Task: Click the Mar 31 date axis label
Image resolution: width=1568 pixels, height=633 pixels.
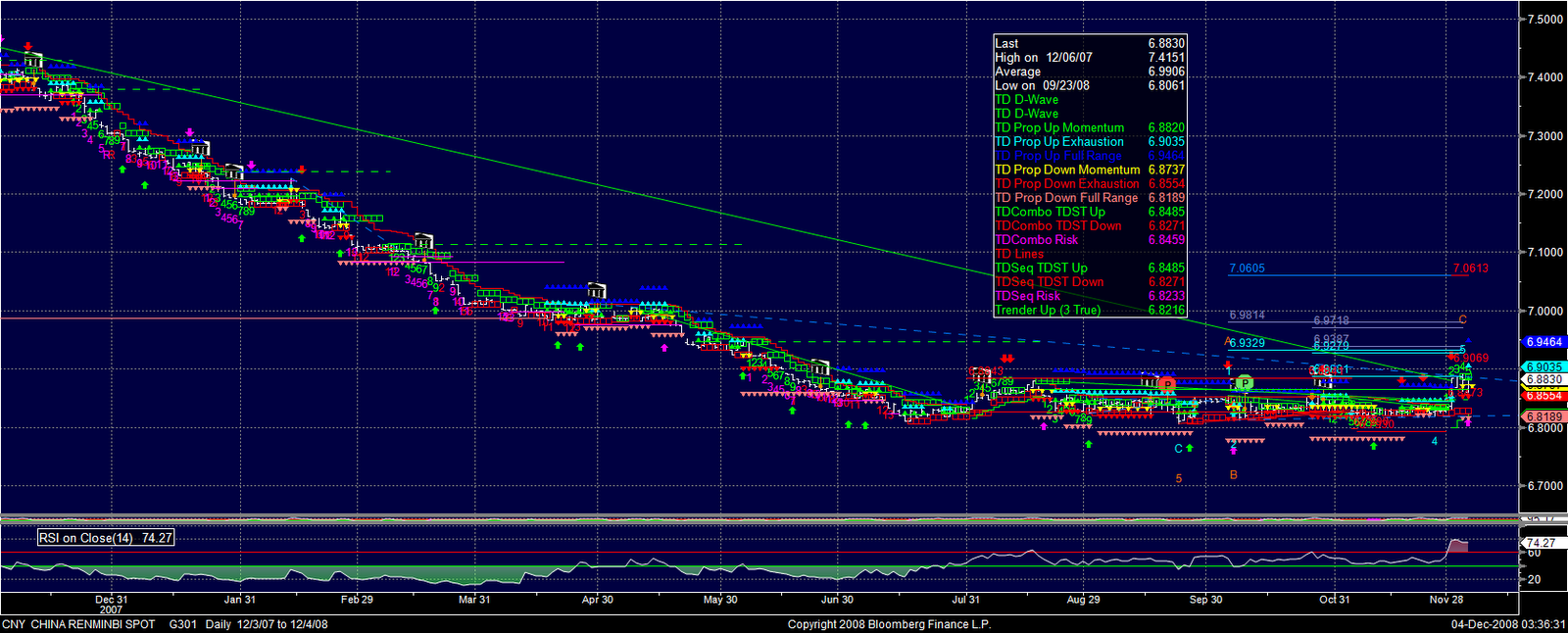Action: click(x=474, y=600)
